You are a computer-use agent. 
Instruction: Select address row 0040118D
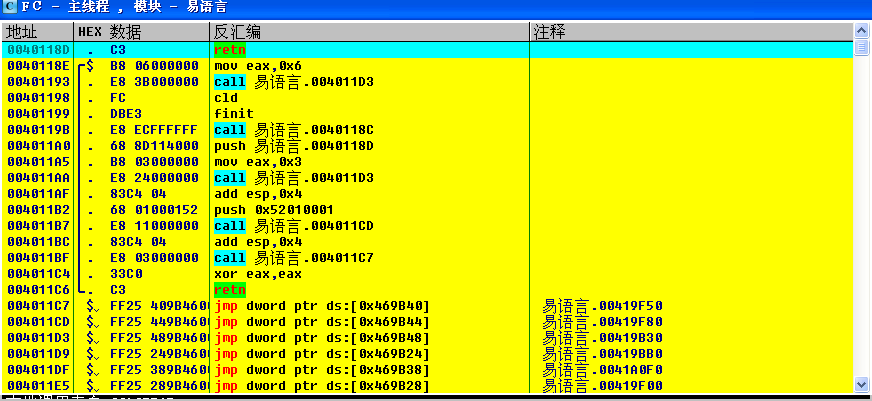tap(427, 50)
